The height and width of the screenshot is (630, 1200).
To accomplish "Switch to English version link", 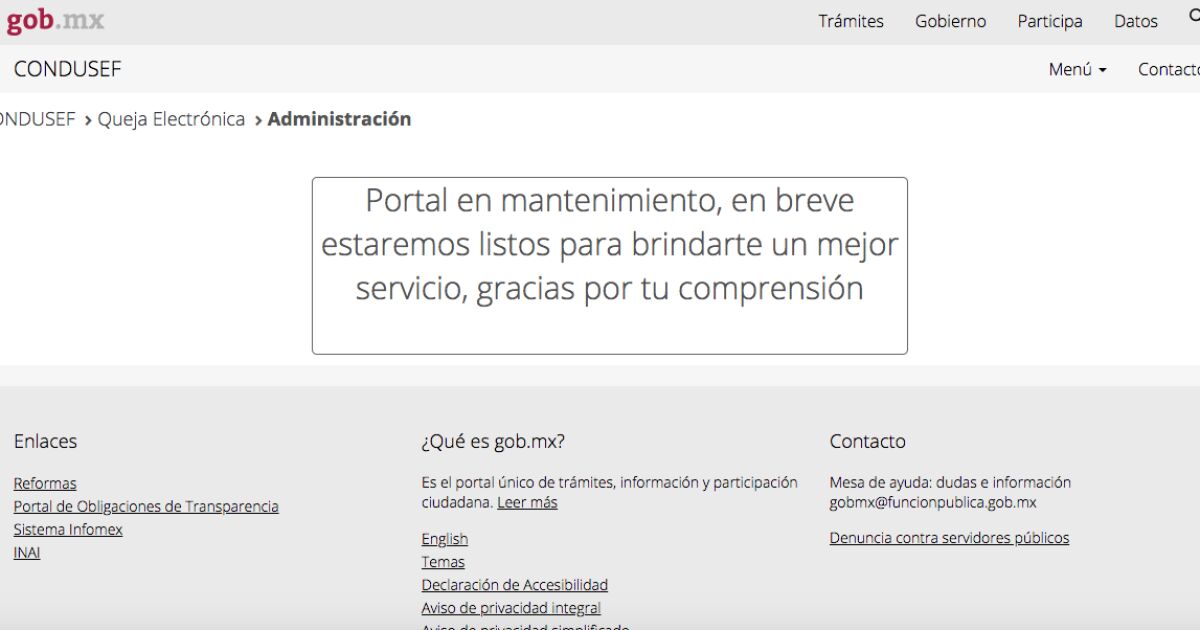I will pos(445,538).
